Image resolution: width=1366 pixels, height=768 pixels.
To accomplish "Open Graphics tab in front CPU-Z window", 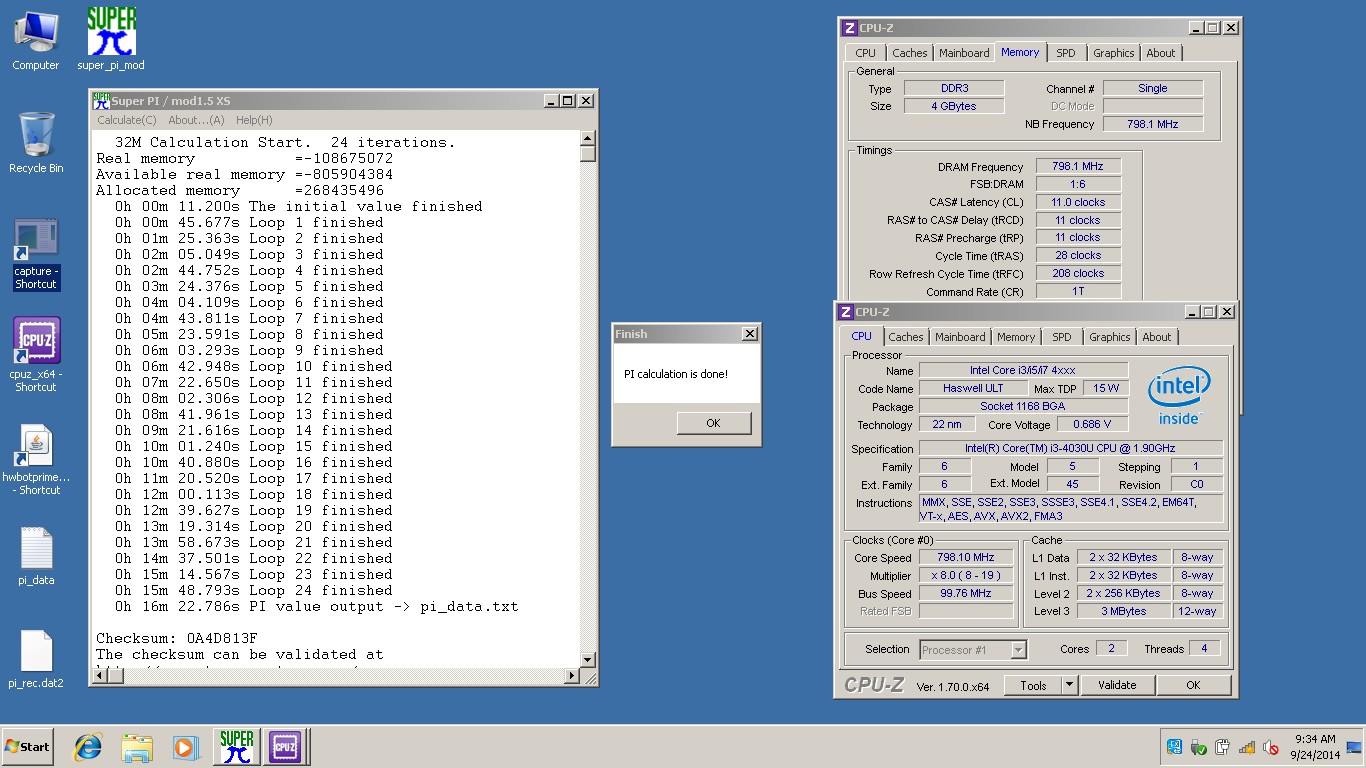I will pos(1109,337).
